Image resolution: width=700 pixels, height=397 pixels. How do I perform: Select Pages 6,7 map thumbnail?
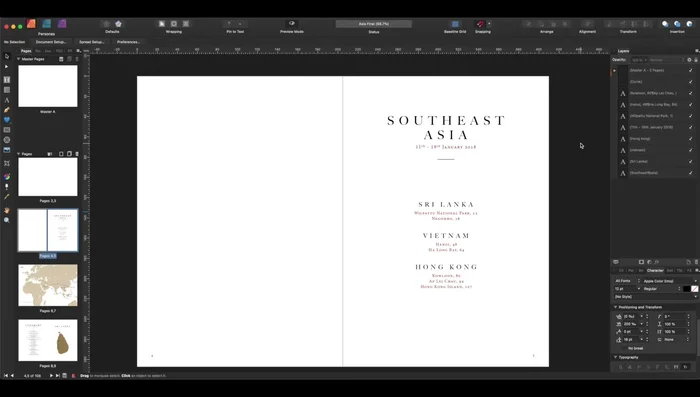[48, 285]
